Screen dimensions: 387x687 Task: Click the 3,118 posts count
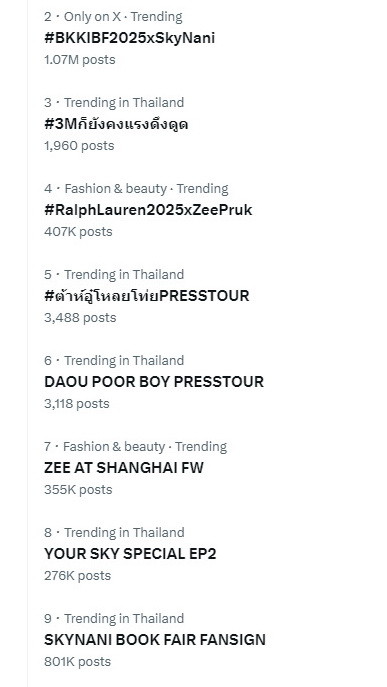pos(77,403)
